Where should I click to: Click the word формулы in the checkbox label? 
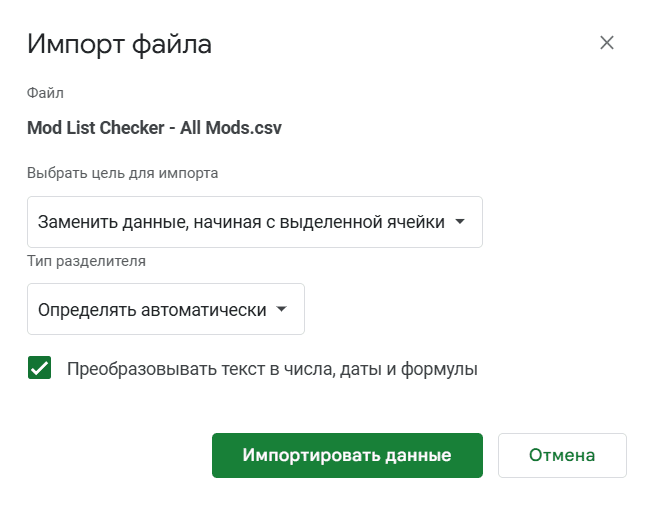click(x=439, y=370)
